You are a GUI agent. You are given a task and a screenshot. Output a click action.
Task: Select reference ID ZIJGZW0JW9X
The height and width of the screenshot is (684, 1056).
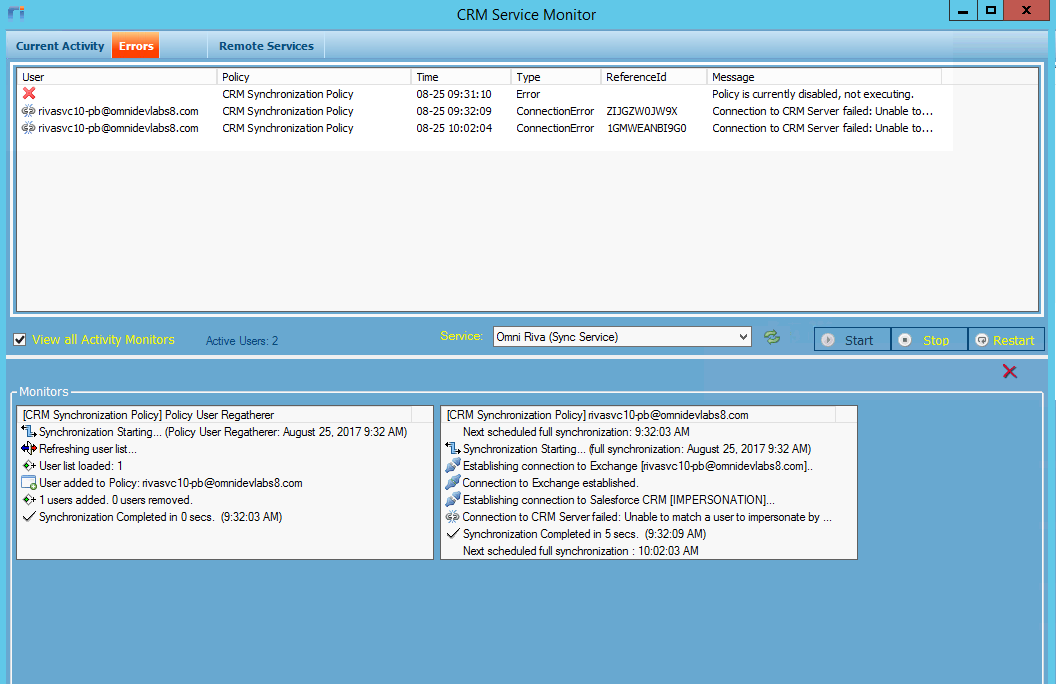pyautogui.click(x=642, y=111)
